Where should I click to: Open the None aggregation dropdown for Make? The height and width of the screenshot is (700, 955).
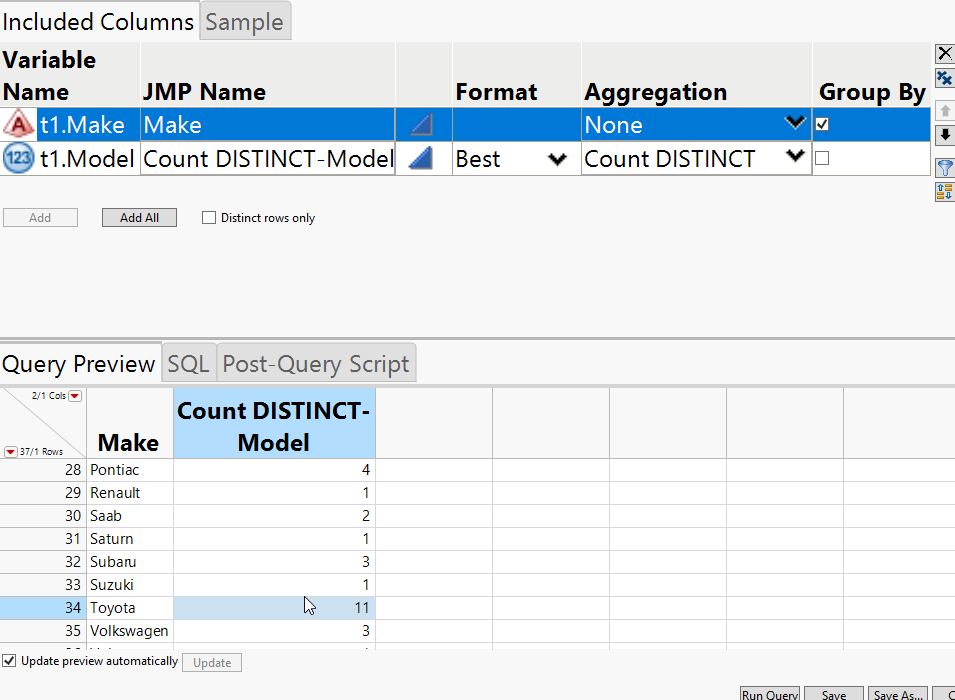(795, 124)
